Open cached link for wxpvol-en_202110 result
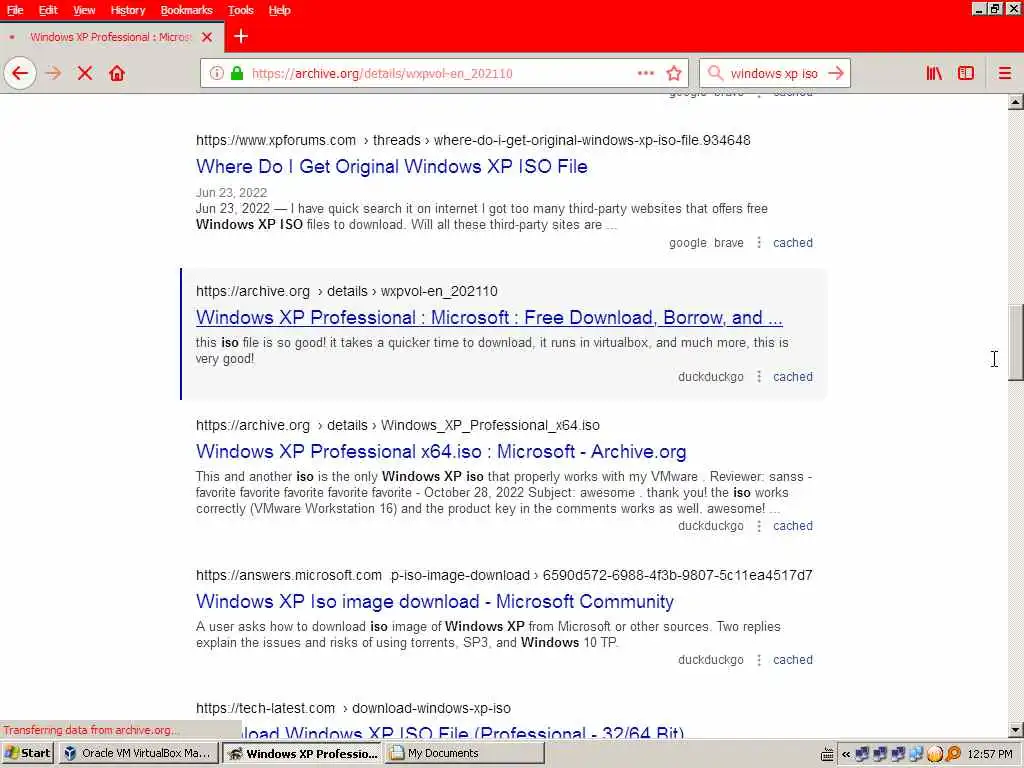This screenshot has height=768, width=1024. click(793, 376)
